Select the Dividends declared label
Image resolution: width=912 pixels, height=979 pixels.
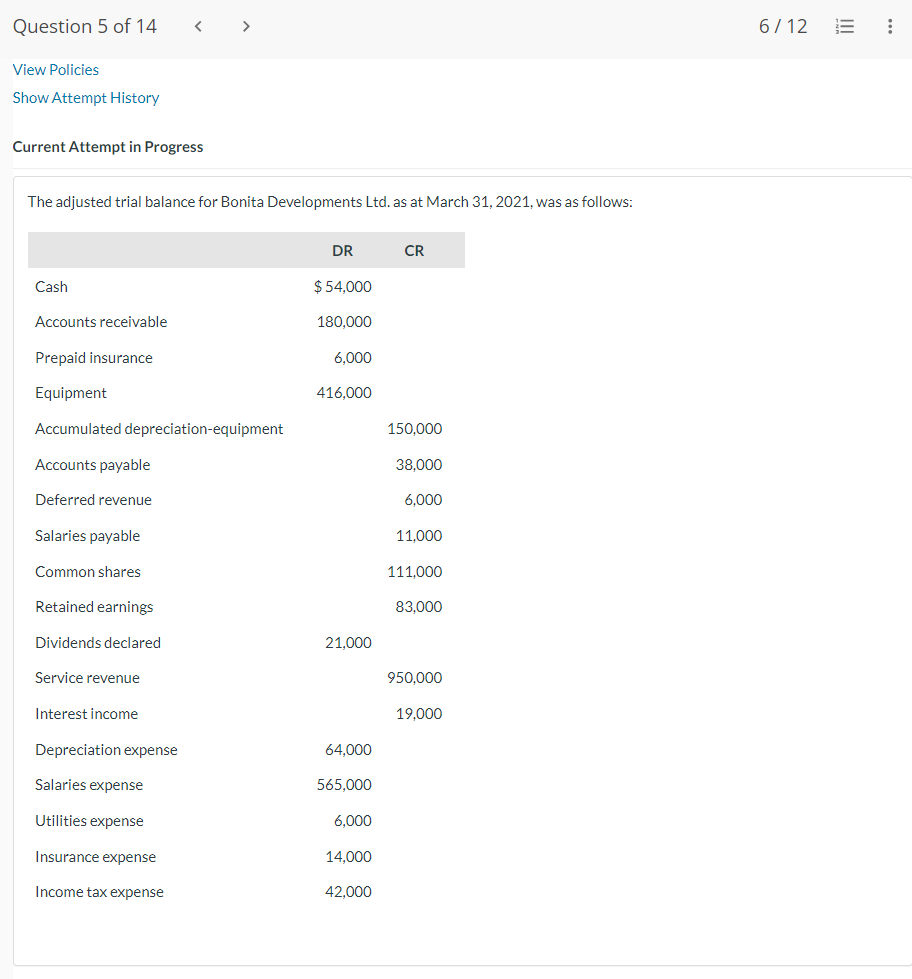98,643
